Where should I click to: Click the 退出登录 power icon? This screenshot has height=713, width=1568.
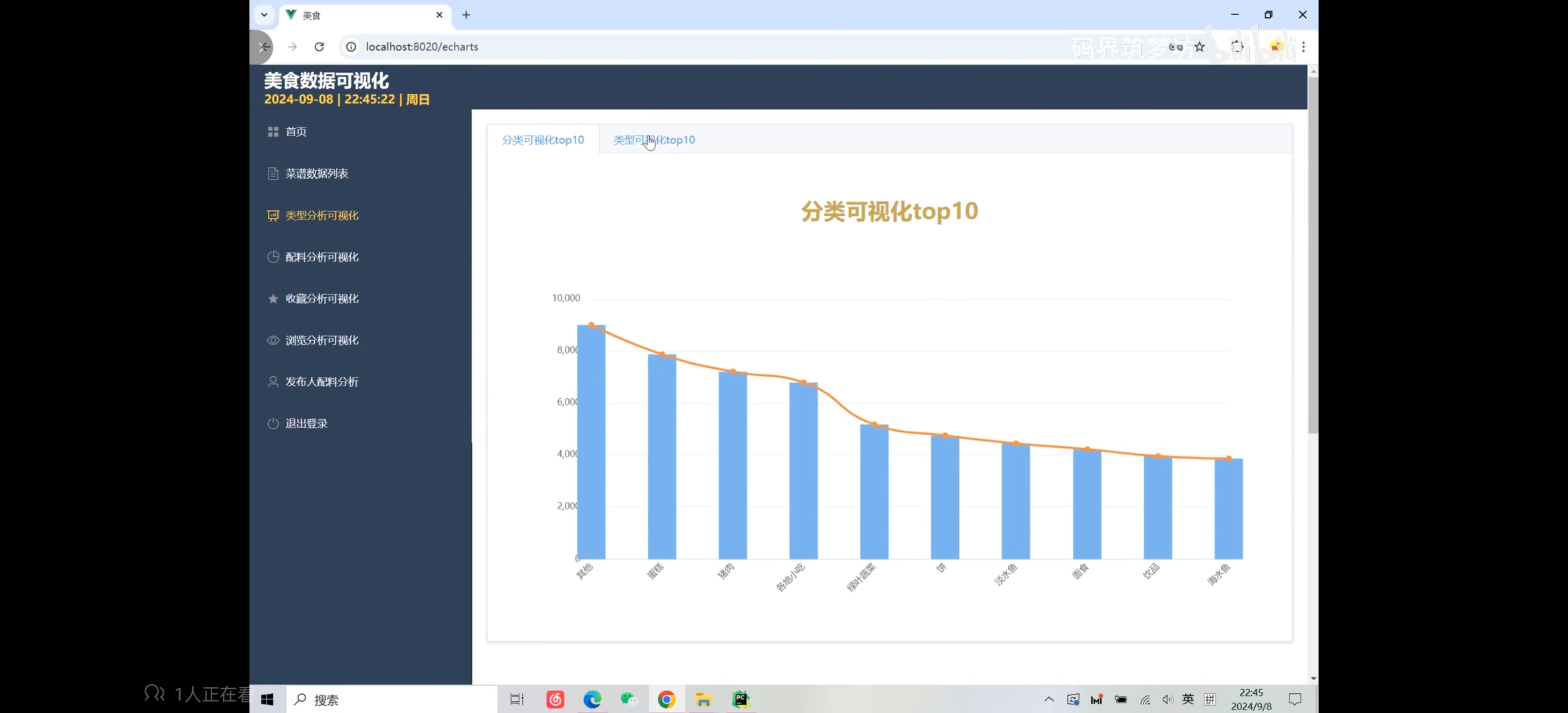(x=273, y=423)
